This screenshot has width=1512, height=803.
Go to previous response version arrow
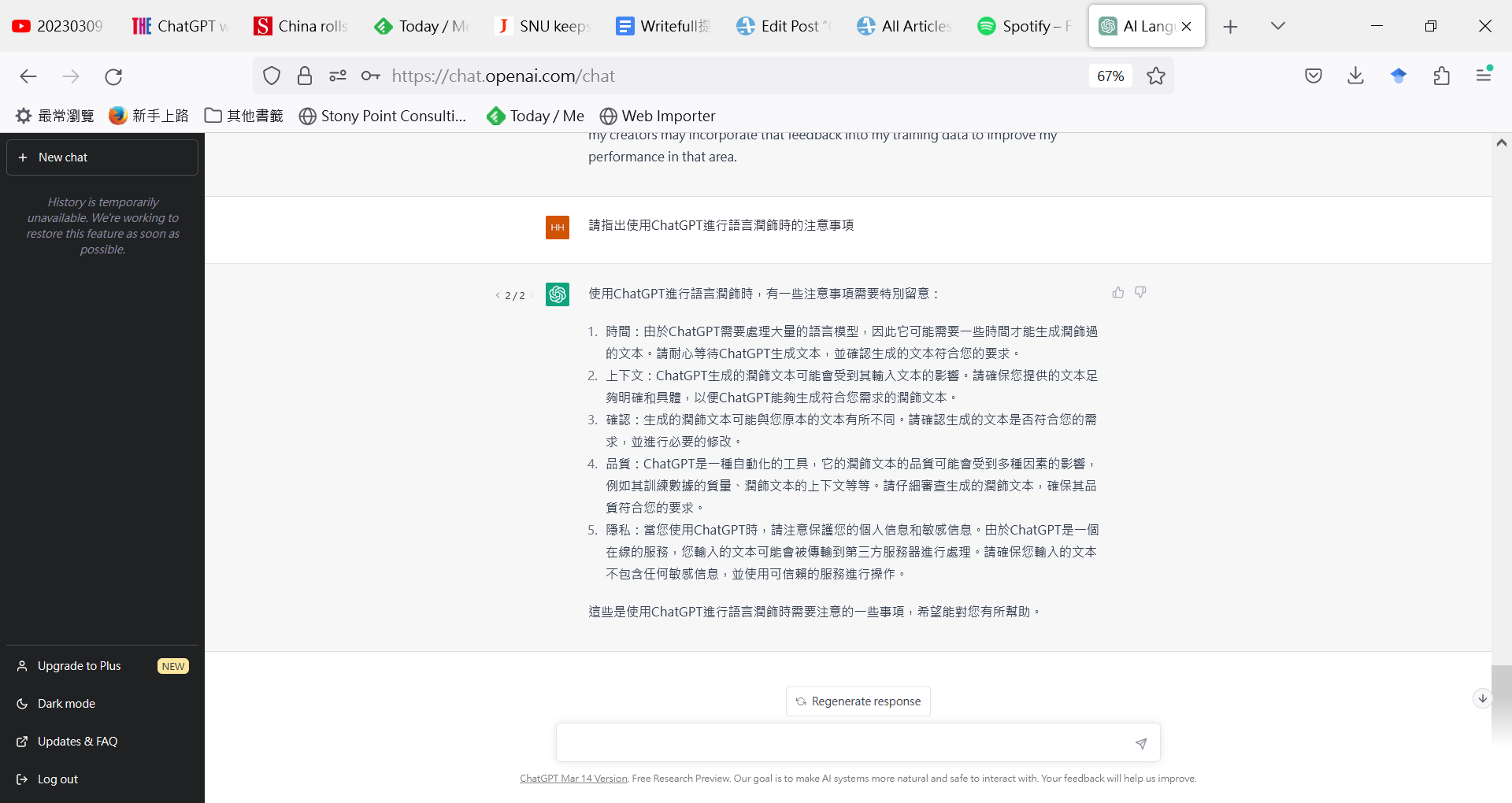(x=498, y=296)
